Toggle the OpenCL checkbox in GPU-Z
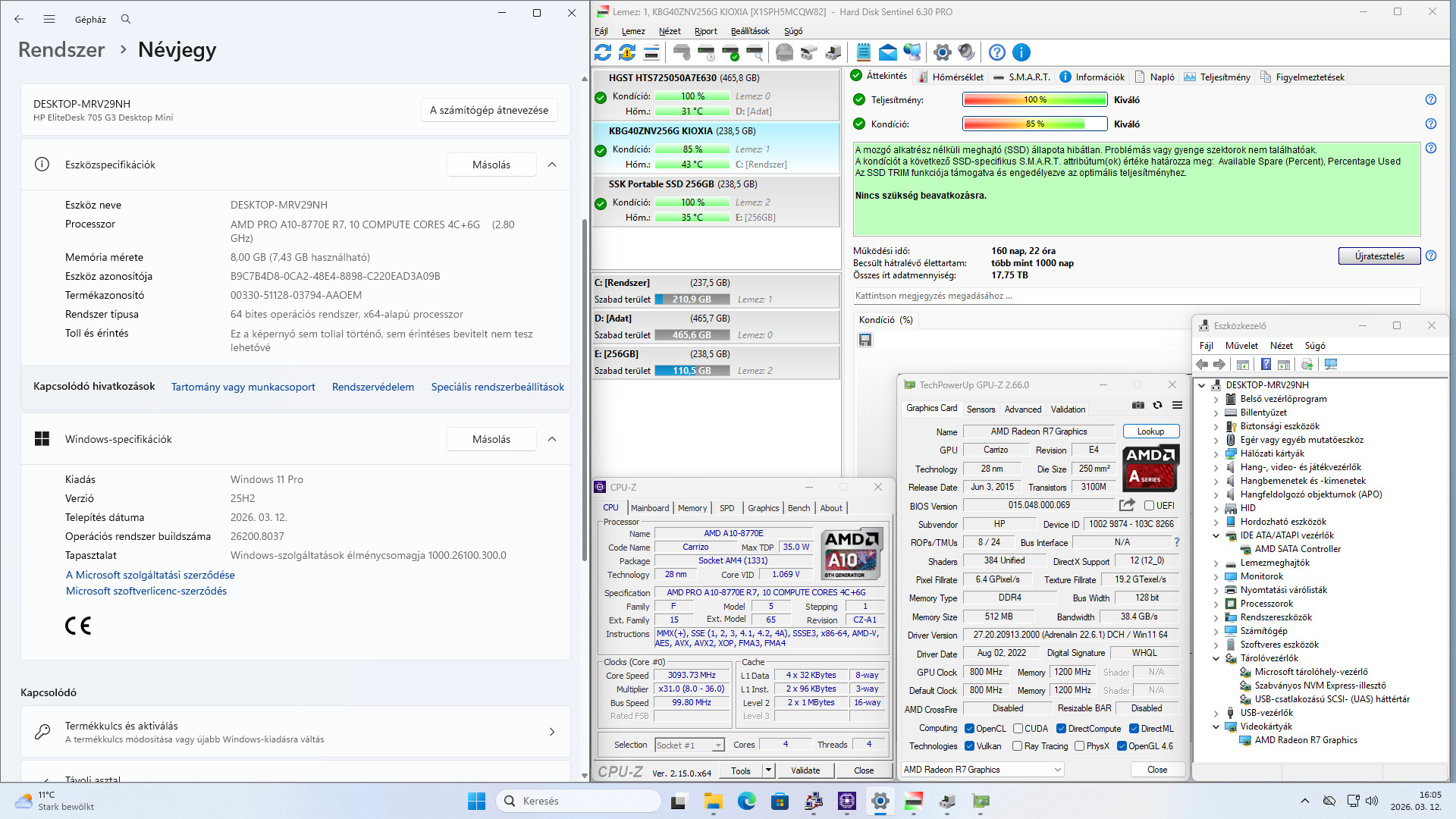Image resolution: width=1456 pixels, height=819 pixels. pos(969,729)
